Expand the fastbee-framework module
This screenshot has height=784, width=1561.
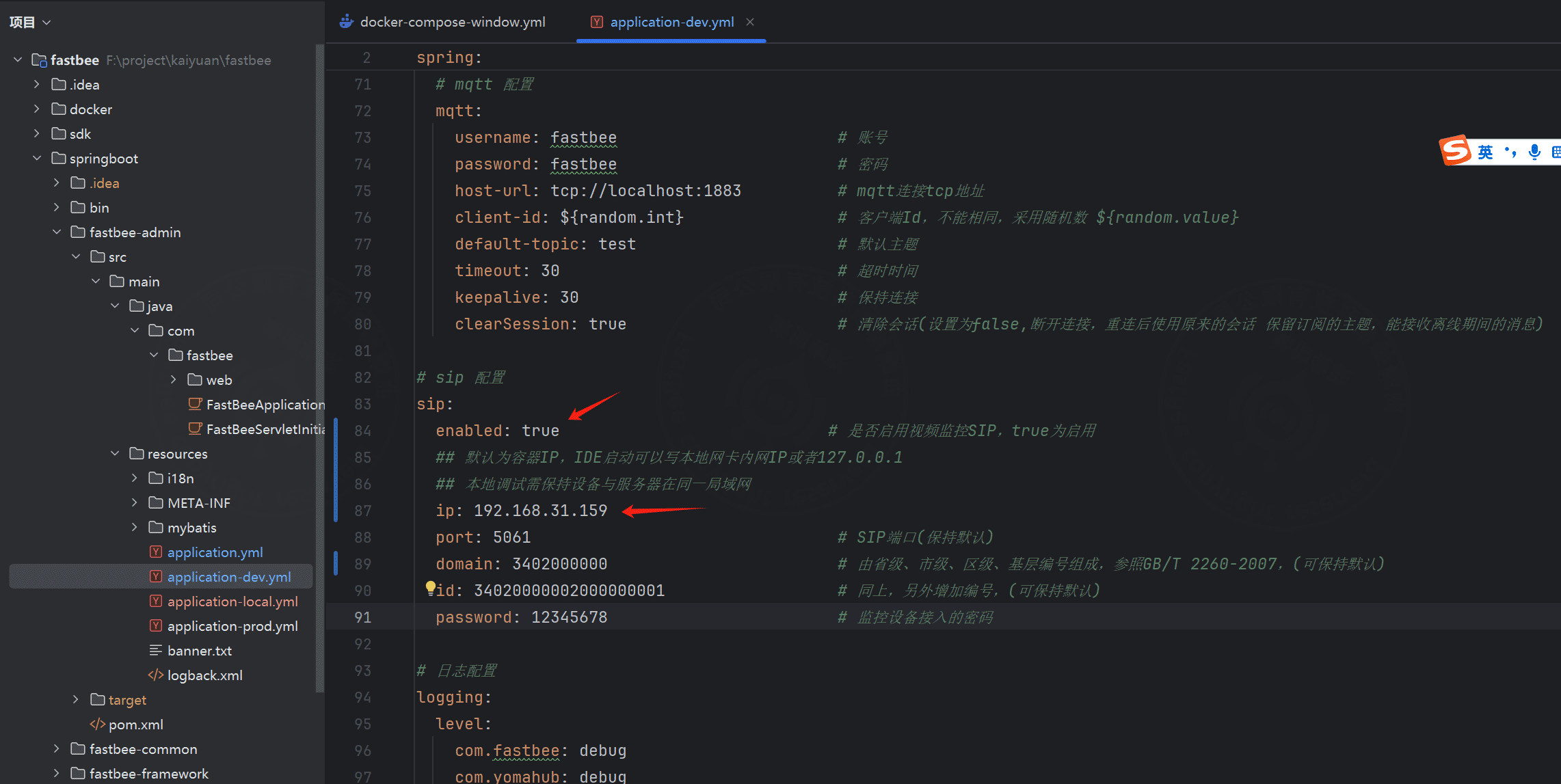(x=57, y=774)
